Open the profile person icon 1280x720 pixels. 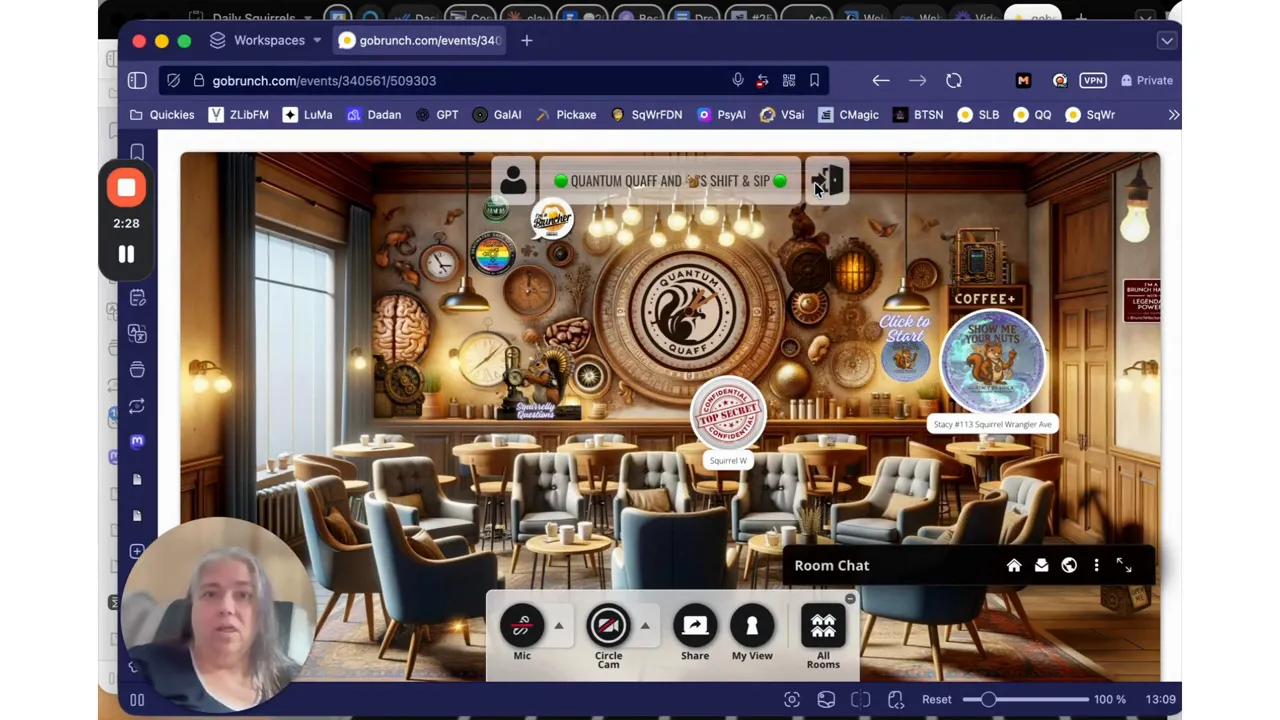click(513, 181)
